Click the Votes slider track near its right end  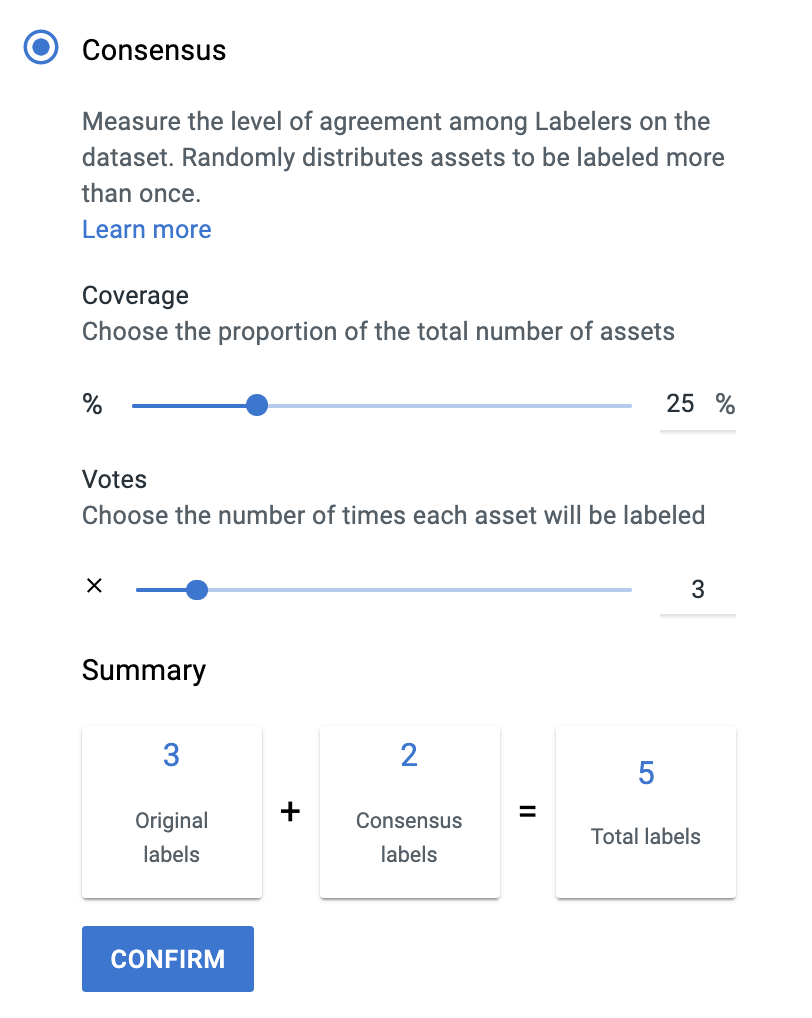(610, 590)
